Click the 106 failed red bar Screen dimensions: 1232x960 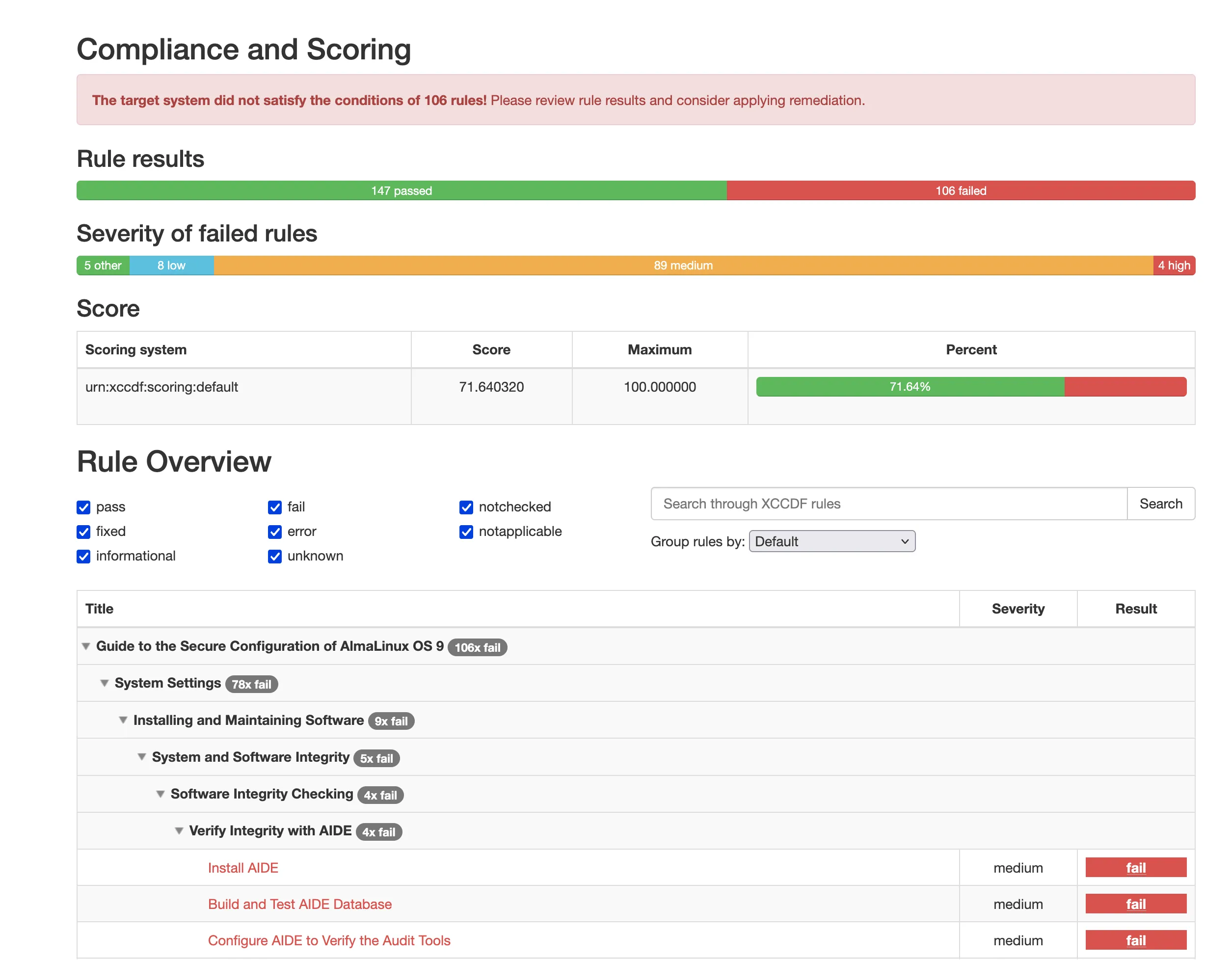(960, 190)
